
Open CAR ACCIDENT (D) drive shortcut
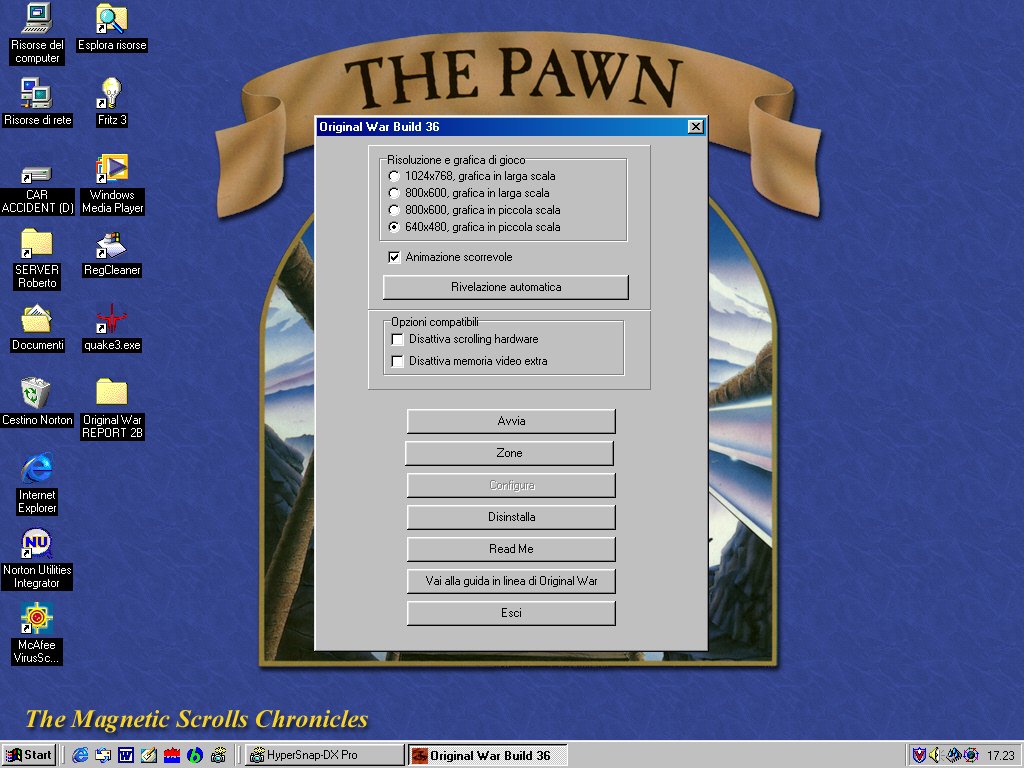(37, 189)
